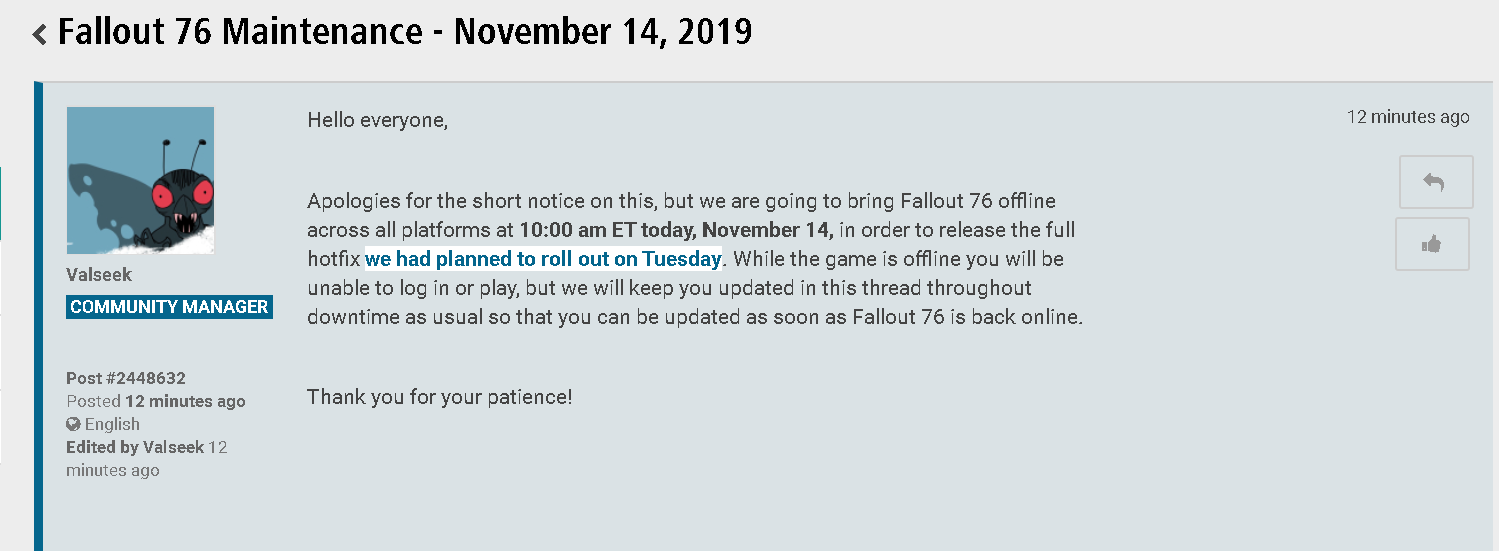Click the blue vertical bar left of the post
Viewport: 1499px width, 551px height.
[x=38, y=316]
